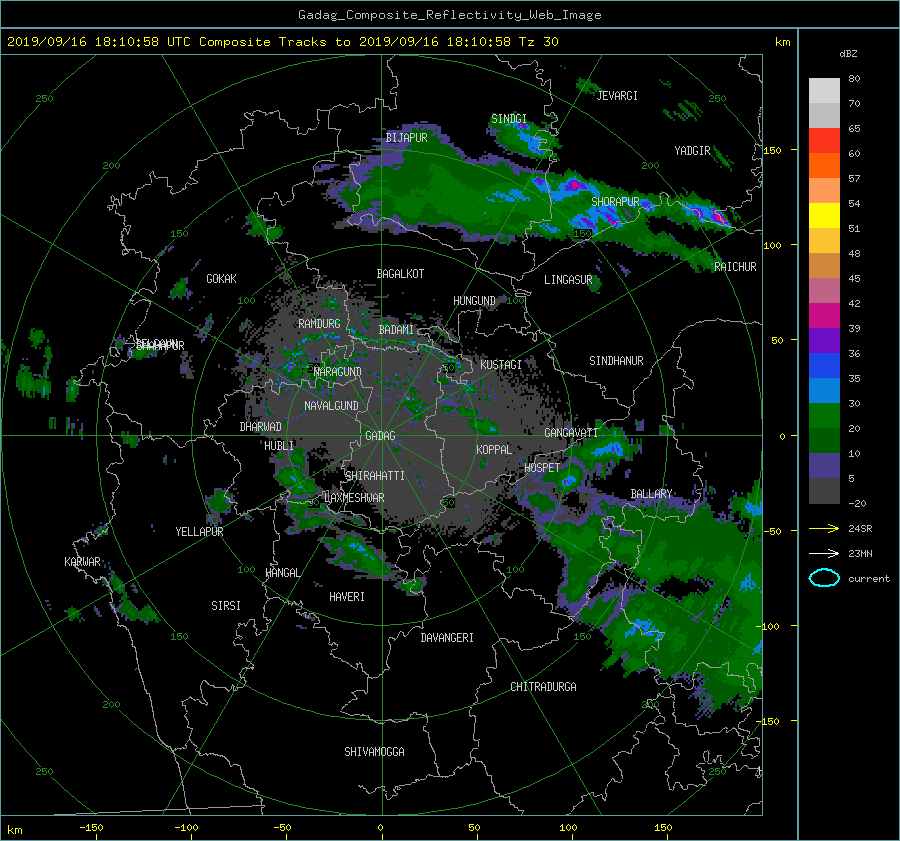Click the 'HANGAL' city label
This screenshot has width=900, height=841.
(x=282, y=573)
